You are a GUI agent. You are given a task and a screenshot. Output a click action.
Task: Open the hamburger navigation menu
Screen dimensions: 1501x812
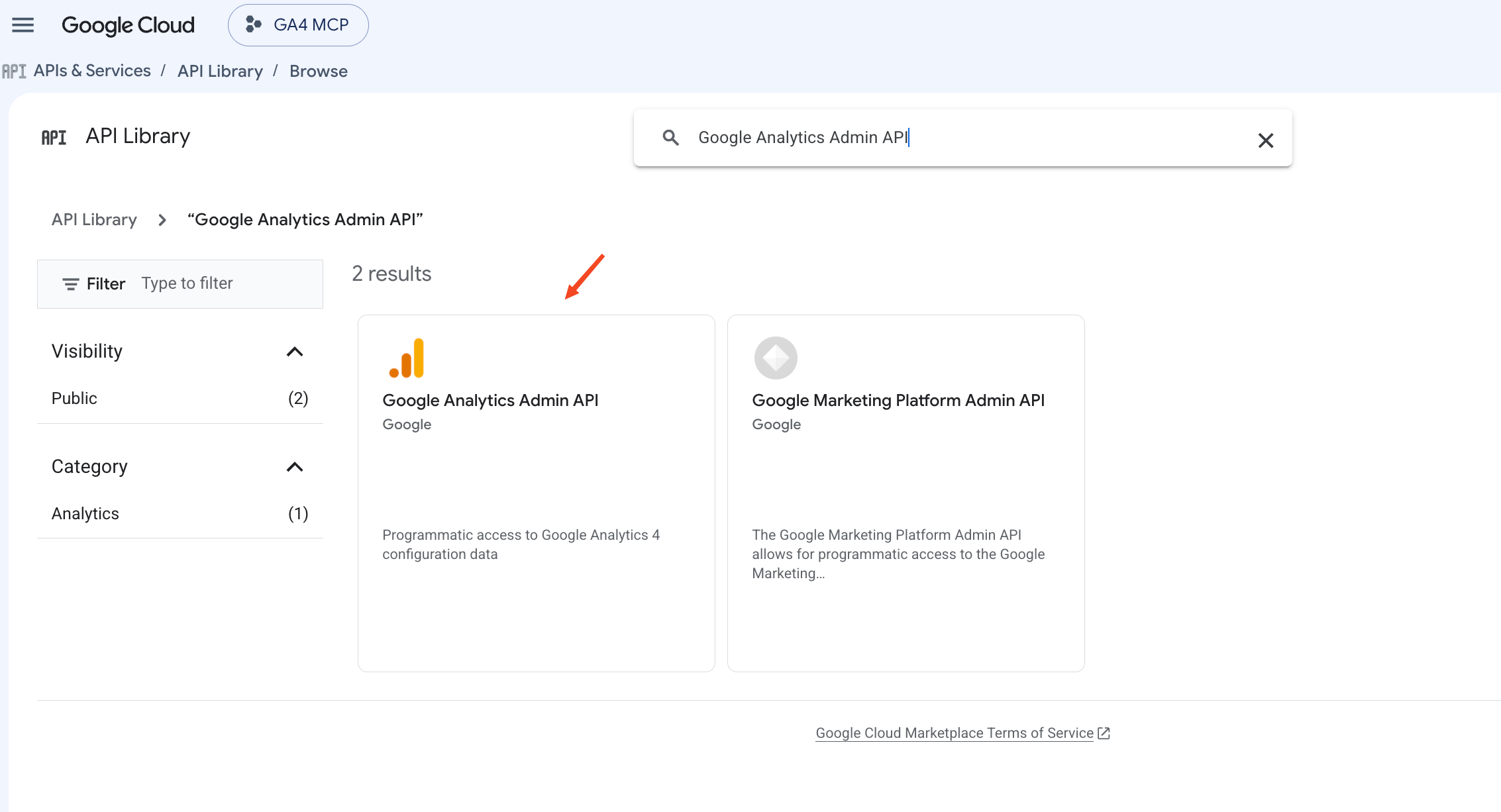[23, 25]
